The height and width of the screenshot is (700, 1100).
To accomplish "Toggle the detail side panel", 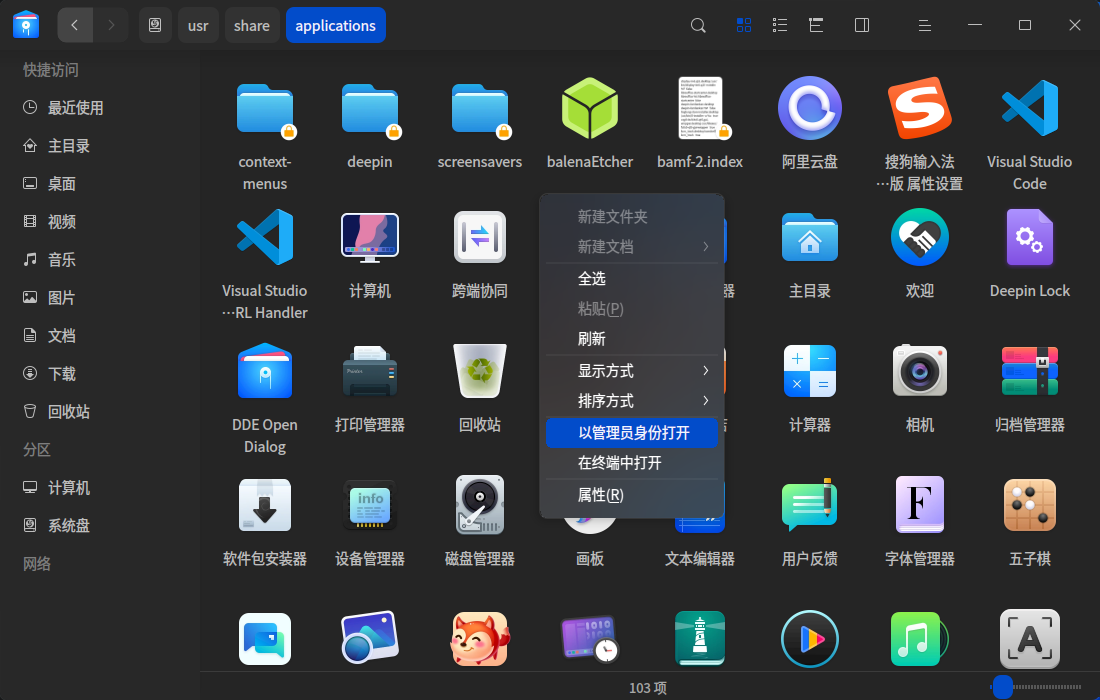I will 862,25.
